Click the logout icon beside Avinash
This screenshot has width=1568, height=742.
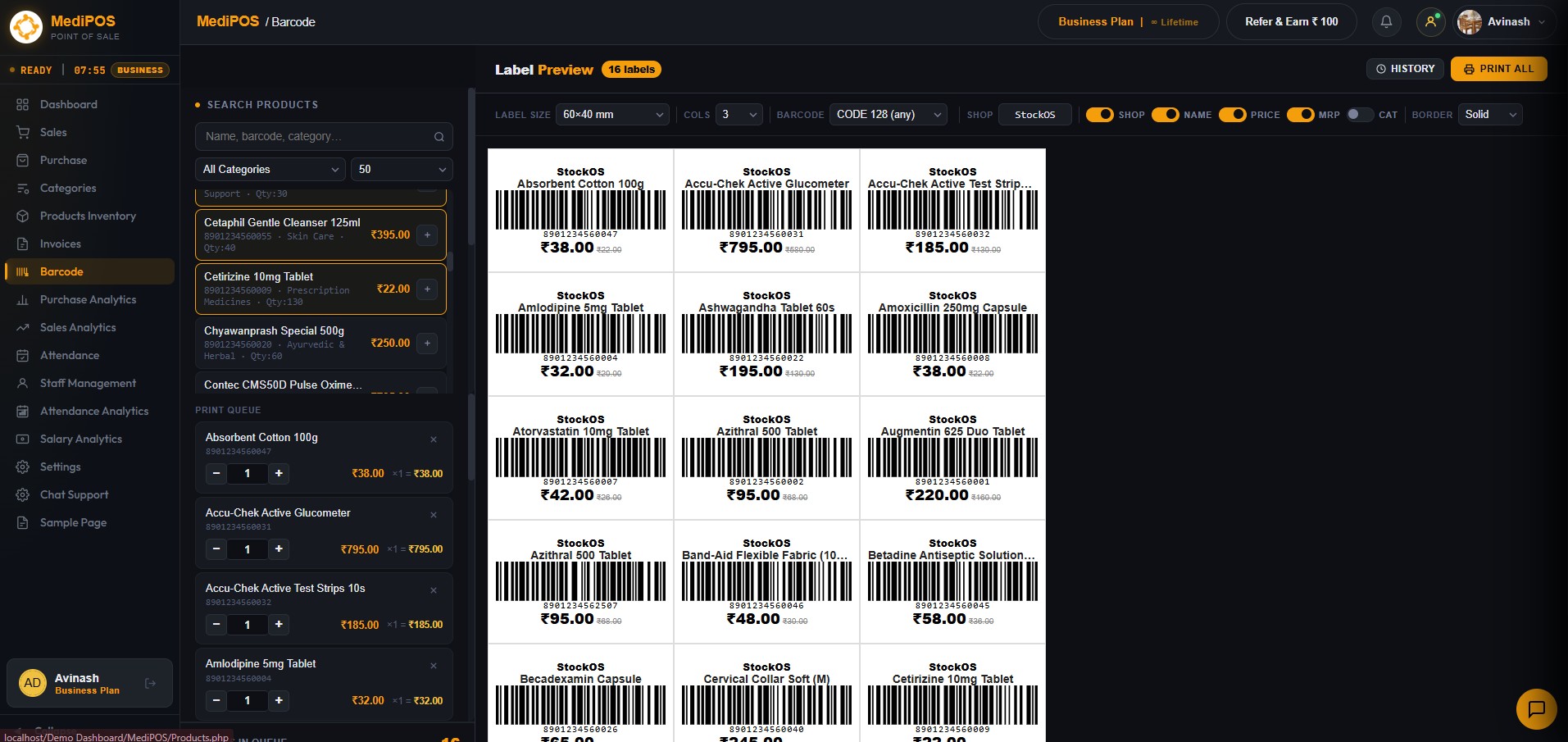(x=150, y=683)
